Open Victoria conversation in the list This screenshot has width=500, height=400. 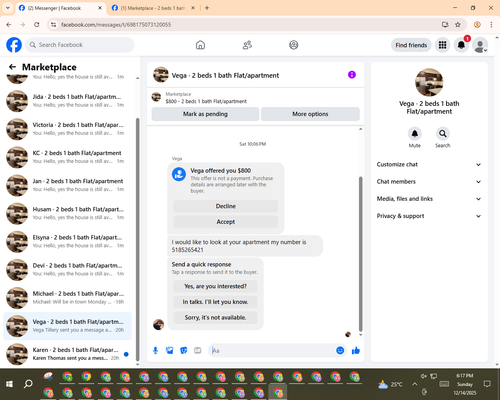[x=67, y=129]
